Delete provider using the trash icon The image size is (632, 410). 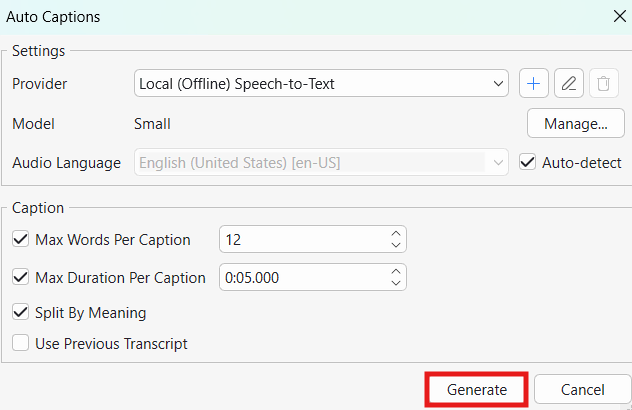(x=603, y=83)
